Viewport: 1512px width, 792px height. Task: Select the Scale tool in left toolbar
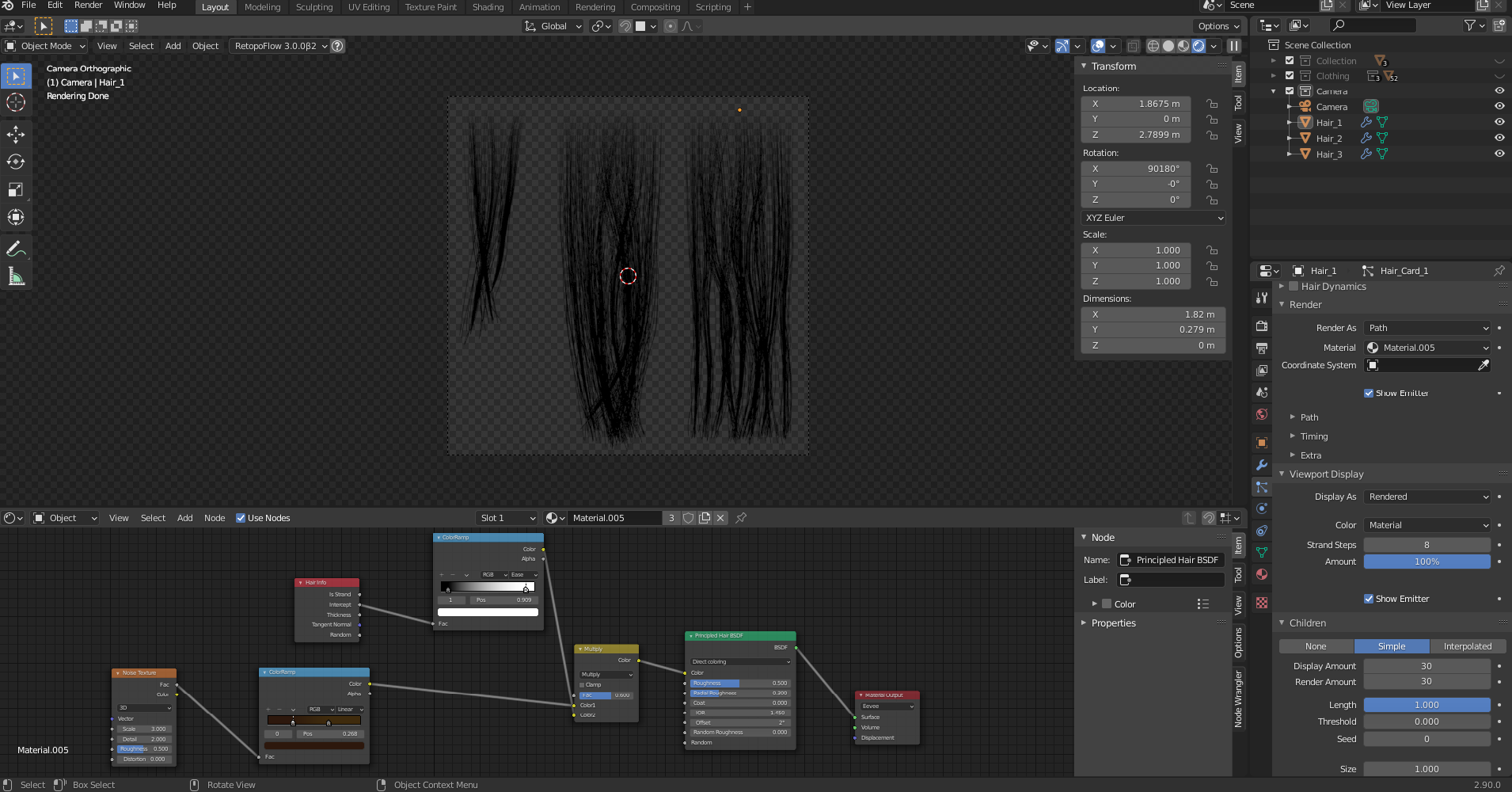[16, 189]
